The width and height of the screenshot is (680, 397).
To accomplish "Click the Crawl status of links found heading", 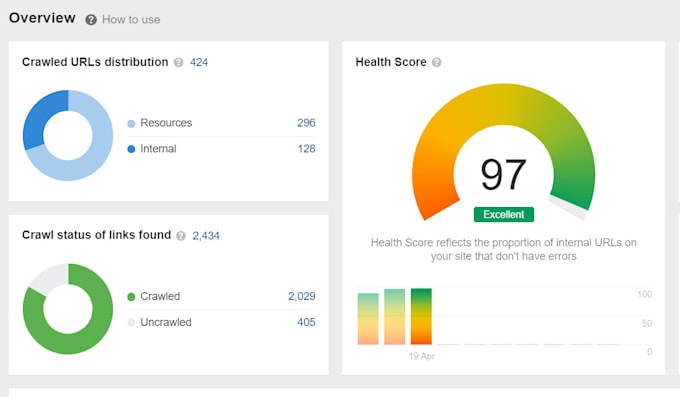I will [96, 235].
